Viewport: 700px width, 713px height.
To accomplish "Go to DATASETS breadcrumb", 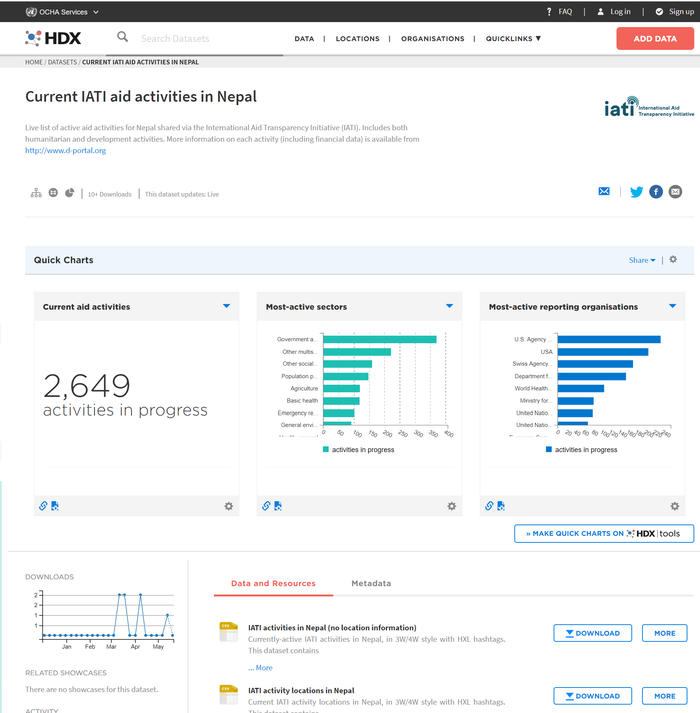I will tap(62, 62).
